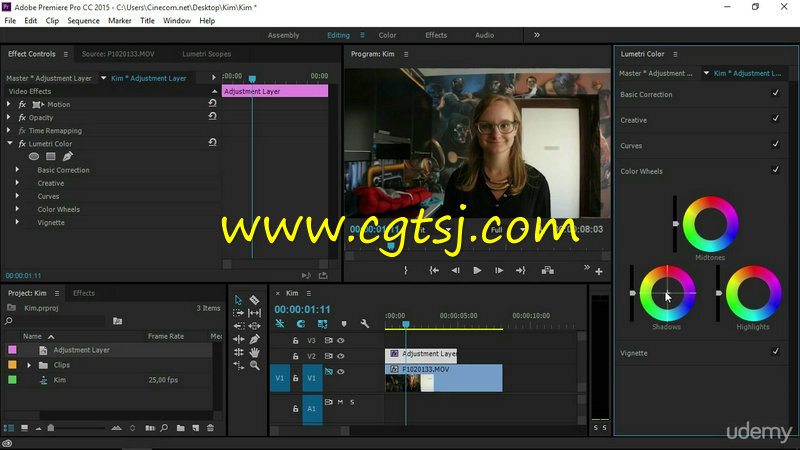Expand Time Remapping properties
Screen dimensions: 800x450
9,131
